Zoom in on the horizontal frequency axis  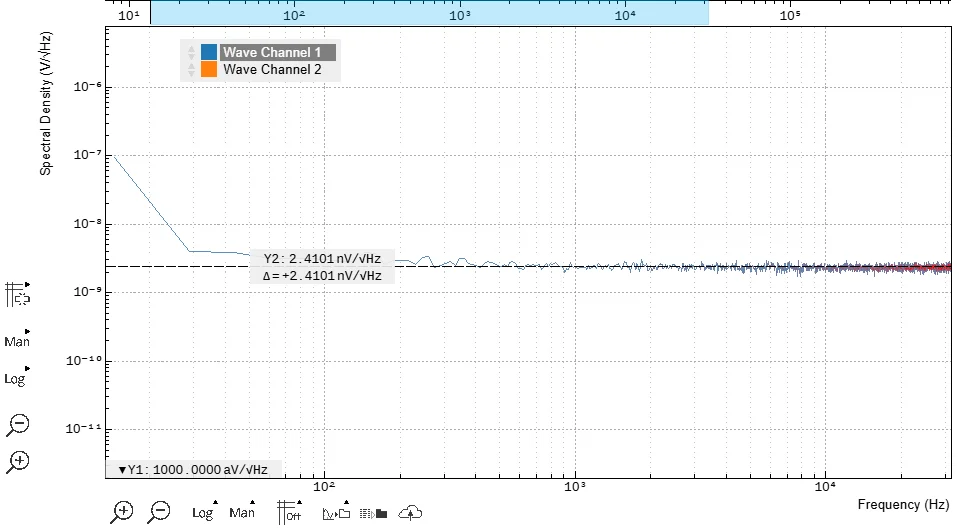click(x=122, y=512)
